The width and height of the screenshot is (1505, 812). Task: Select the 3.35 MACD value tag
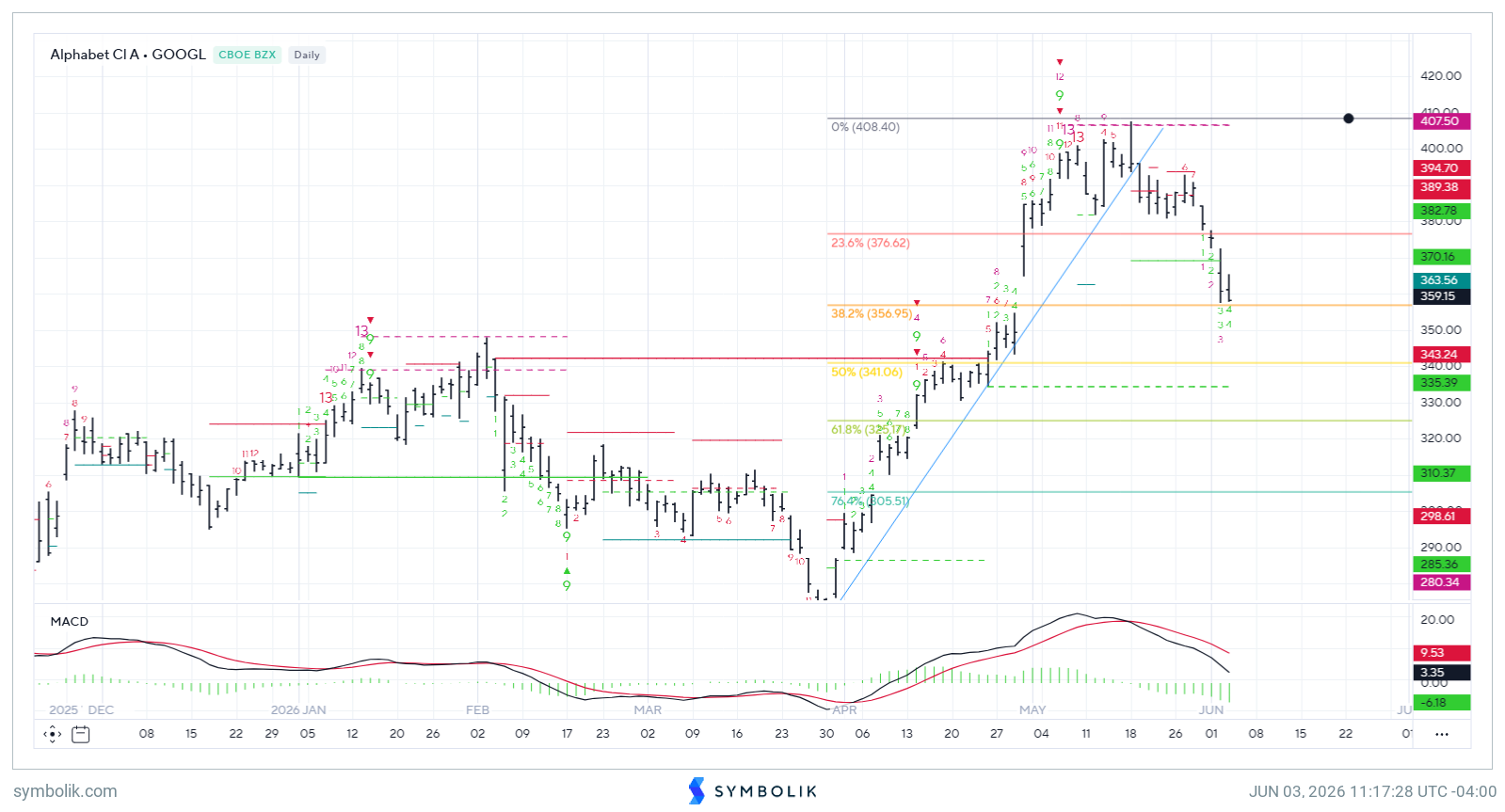1441,673
